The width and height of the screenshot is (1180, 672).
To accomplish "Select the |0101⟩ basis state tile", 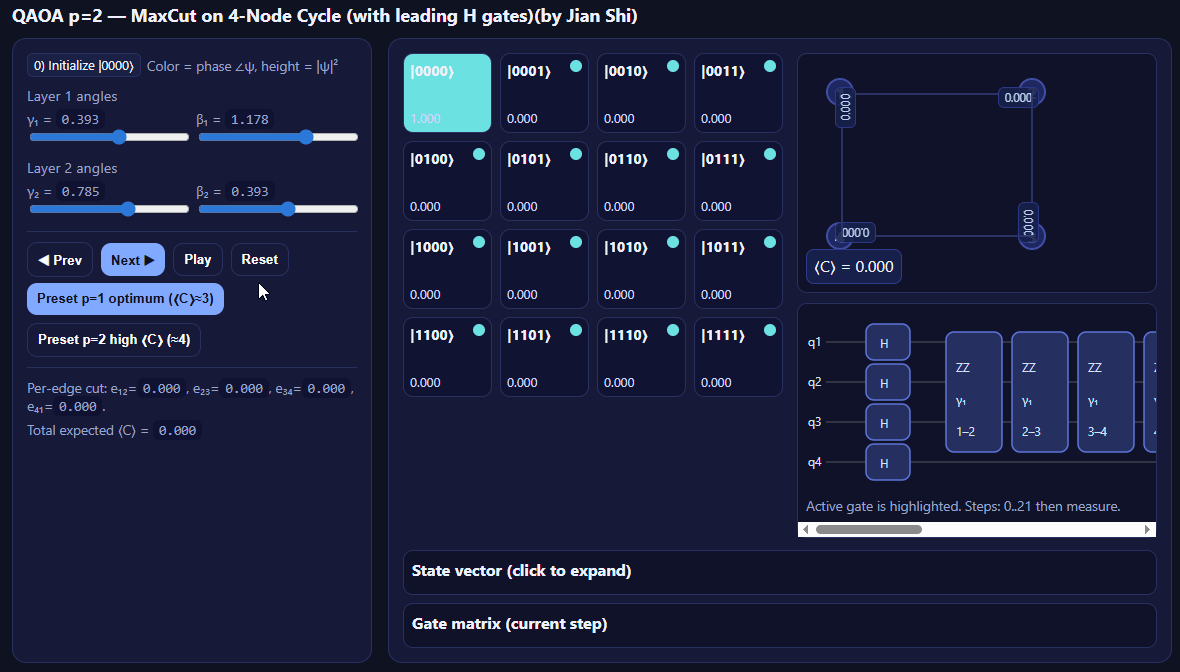I will 544,181.
